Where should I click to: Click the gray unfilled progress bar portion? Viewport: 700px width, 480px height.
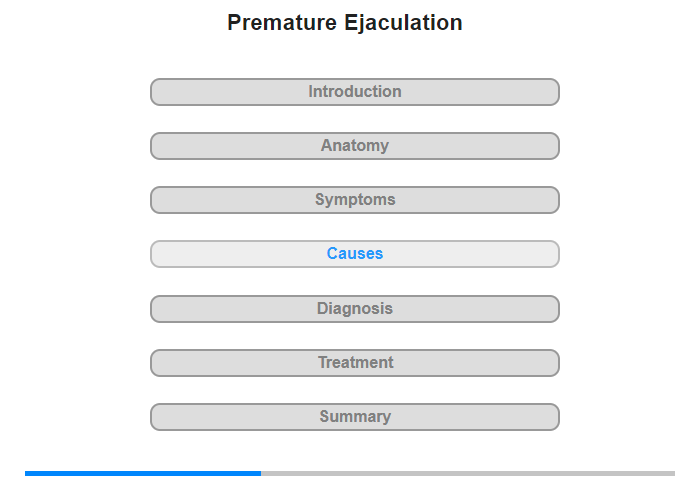pos(468,473)
